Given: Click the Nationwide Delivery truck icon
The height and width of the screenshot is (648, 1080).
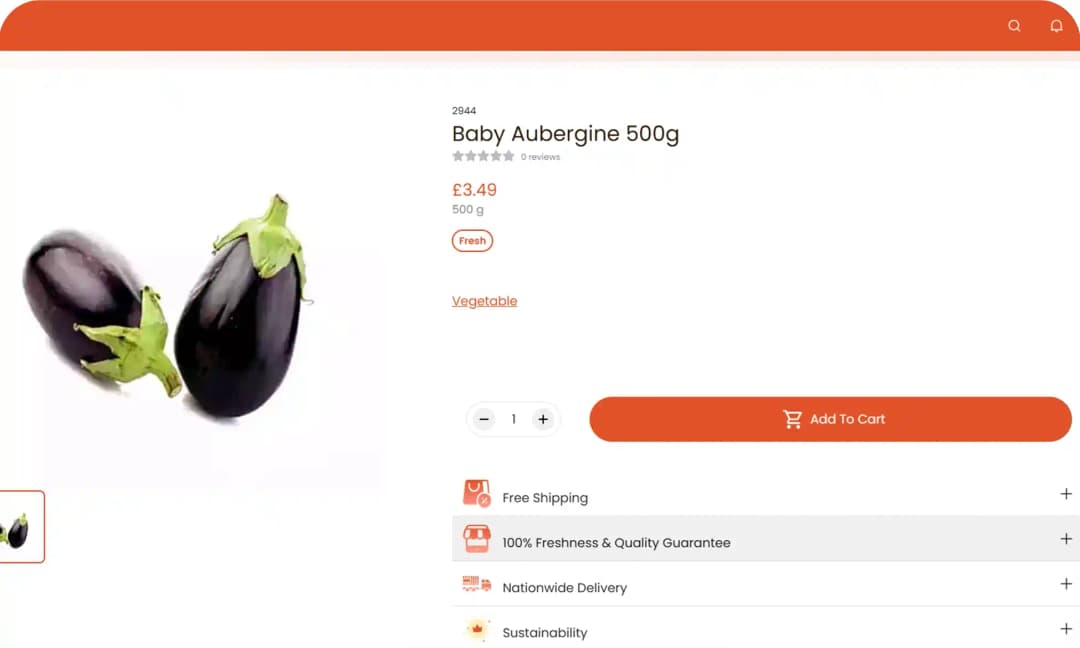Looking at the screenshot, I should pyautogui.click(x=477, y=585).
